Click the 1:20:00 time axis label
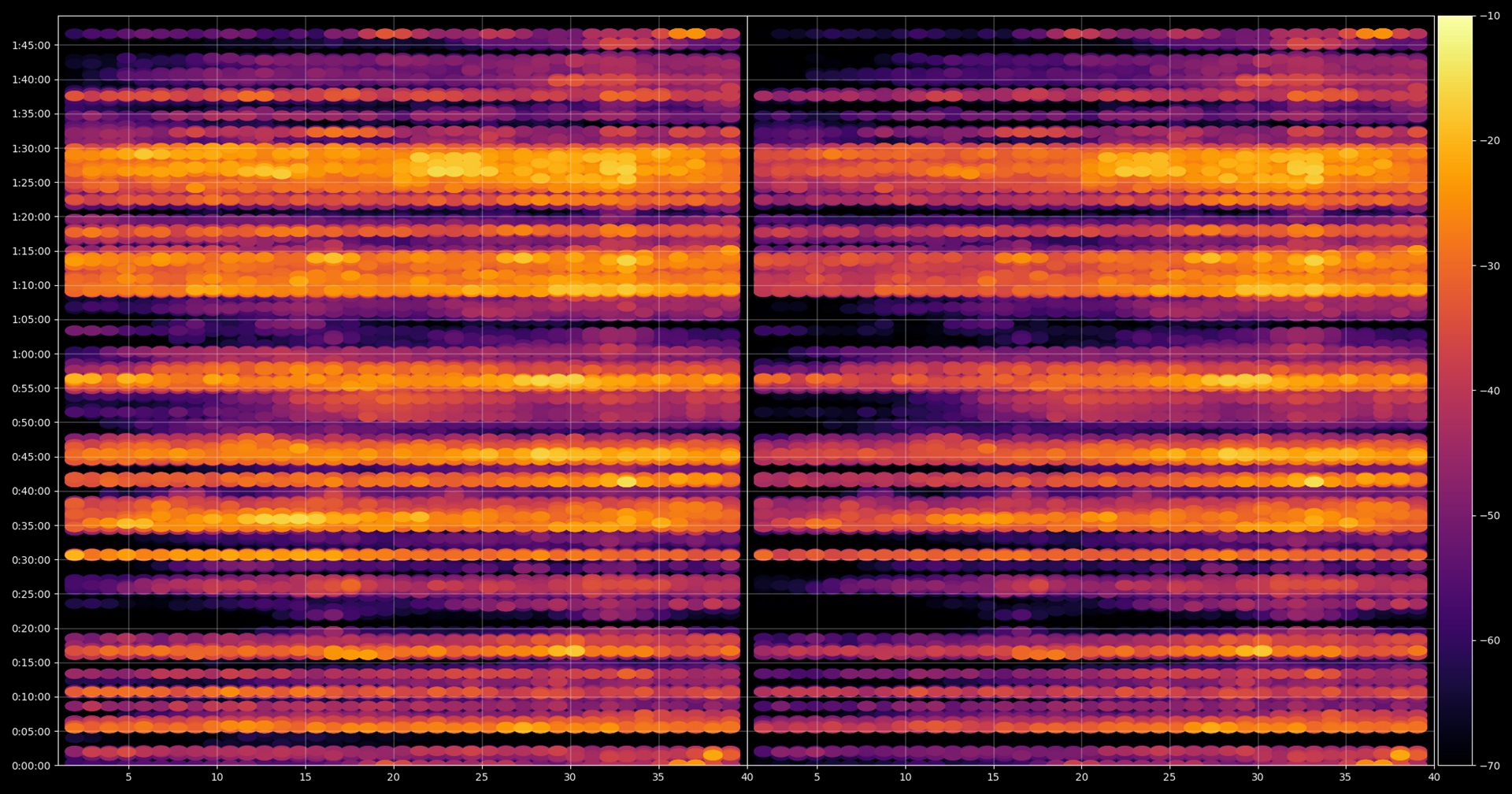Image resolution: width=1512 pixels, height=794 pixels. (x=31, y=217)
